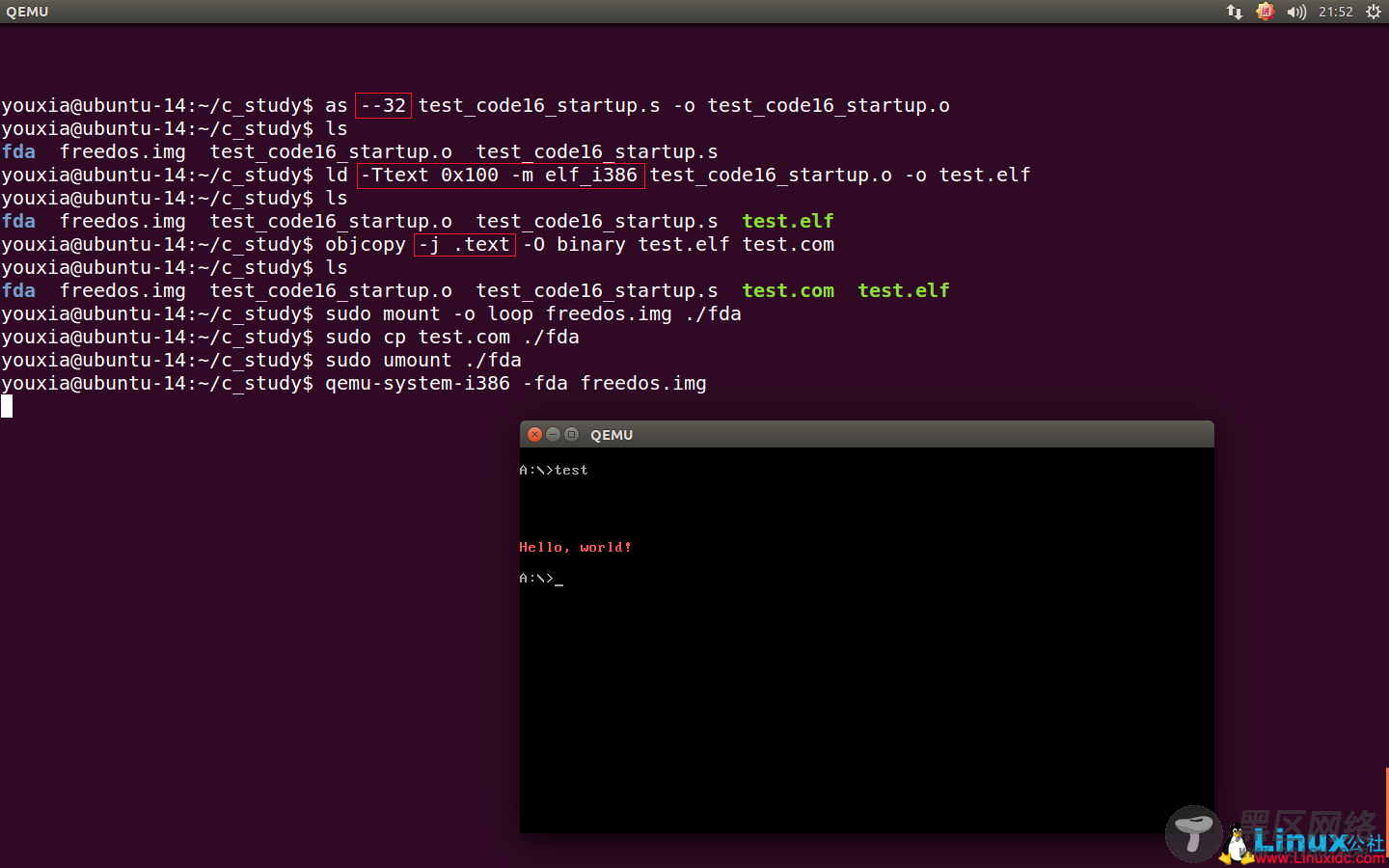
Task: Maximize the QEMU emulator window
Action: (x=571, y=435)
